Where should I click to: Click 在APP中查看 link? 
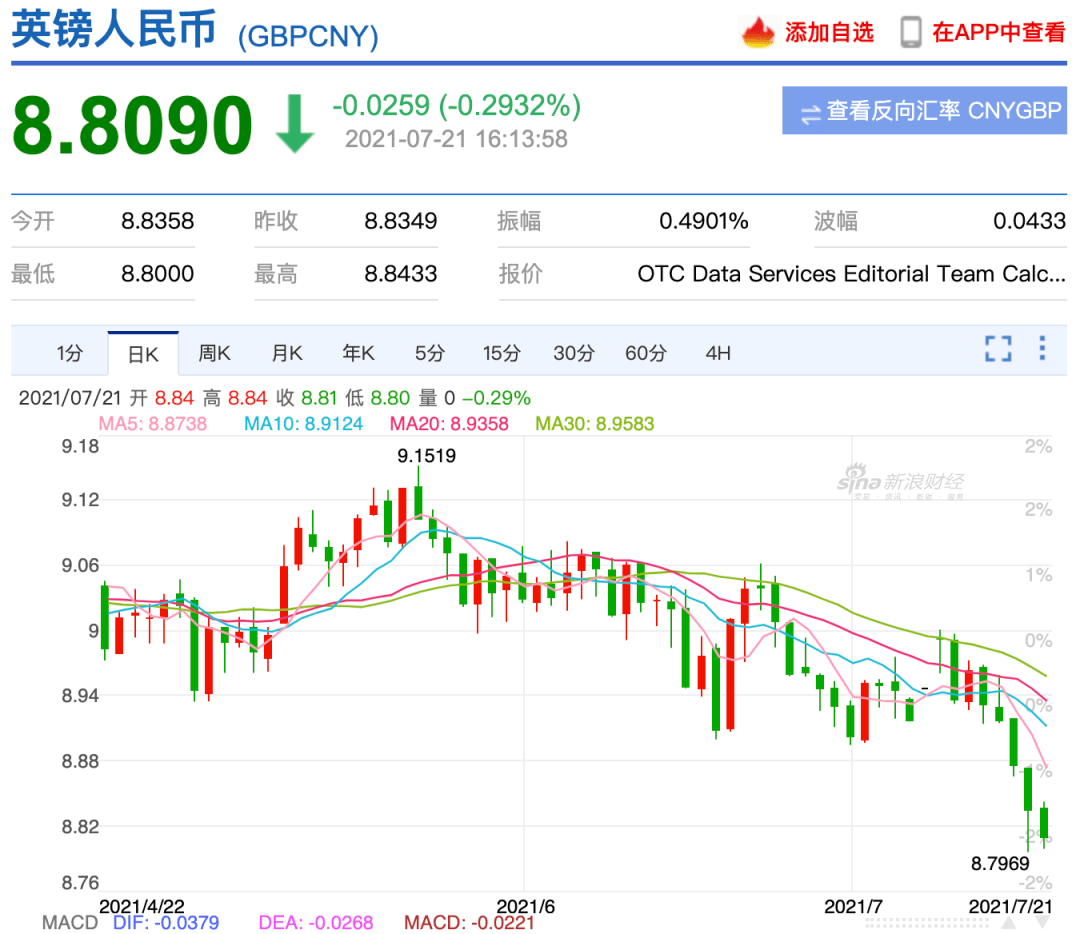tap(998, 32)
